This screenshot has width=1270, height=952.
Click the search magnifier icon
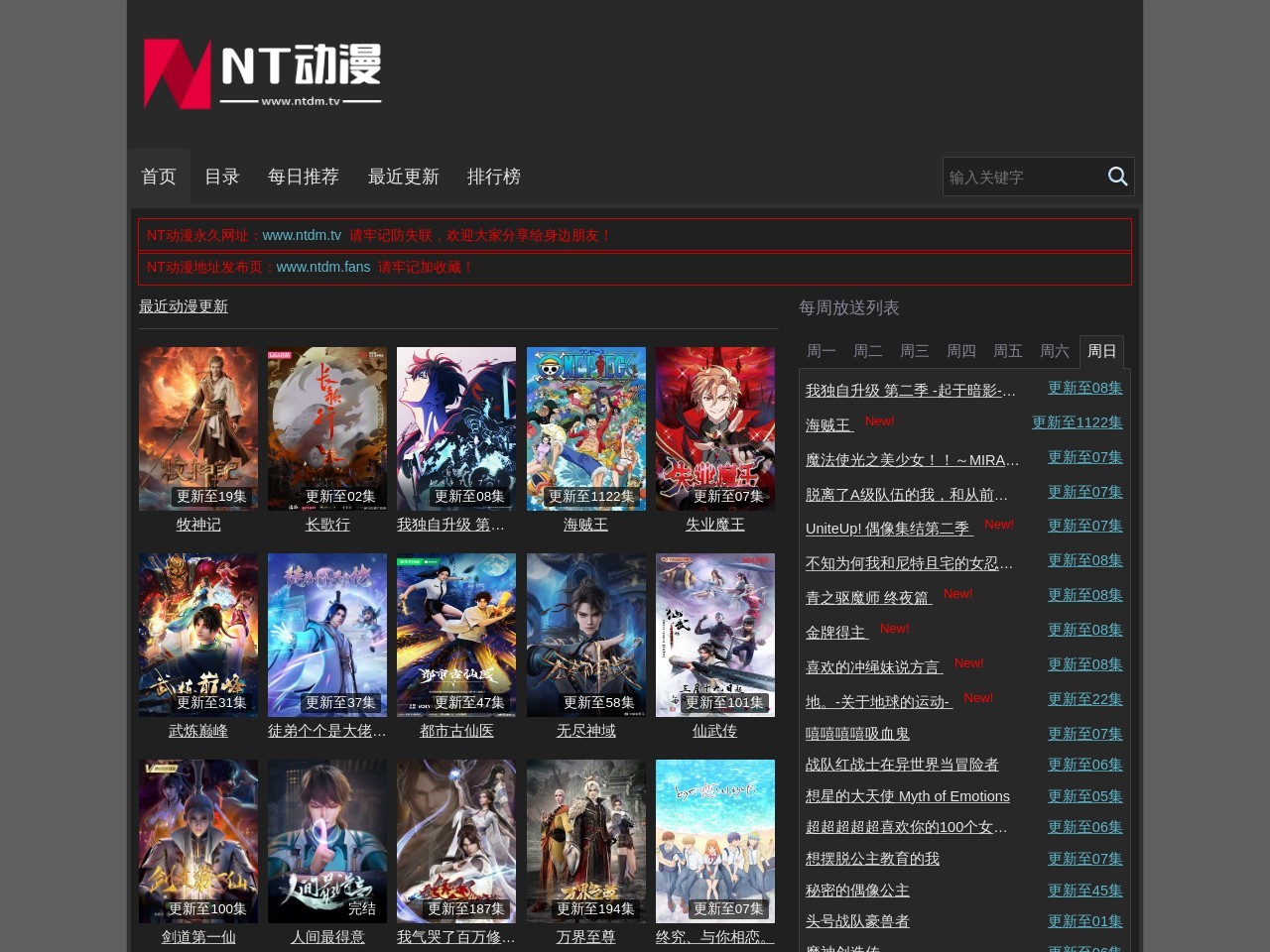(x=1117, y=177)
